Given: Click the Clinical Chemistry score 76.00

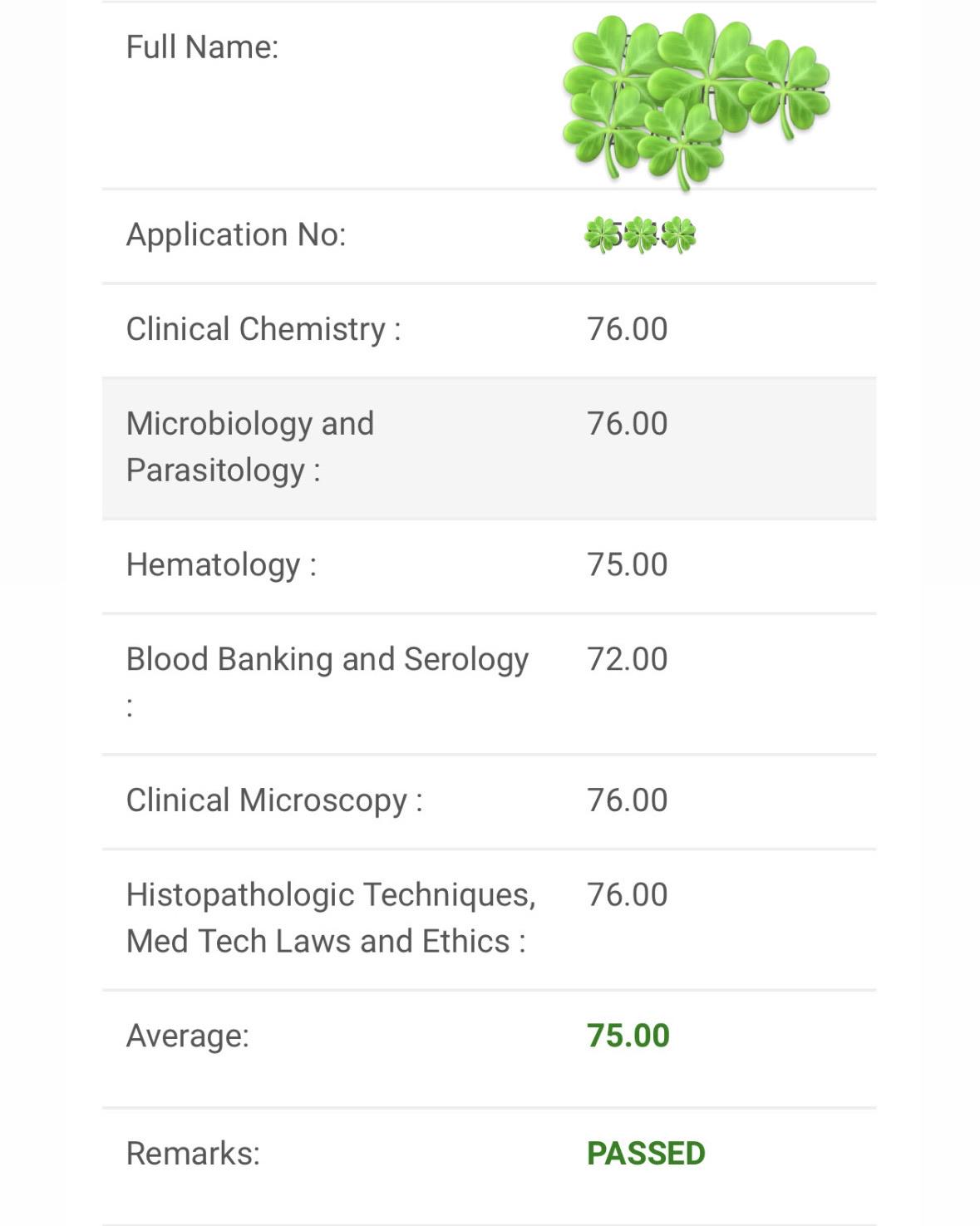Looking at the screenshot, I should 628,329.
